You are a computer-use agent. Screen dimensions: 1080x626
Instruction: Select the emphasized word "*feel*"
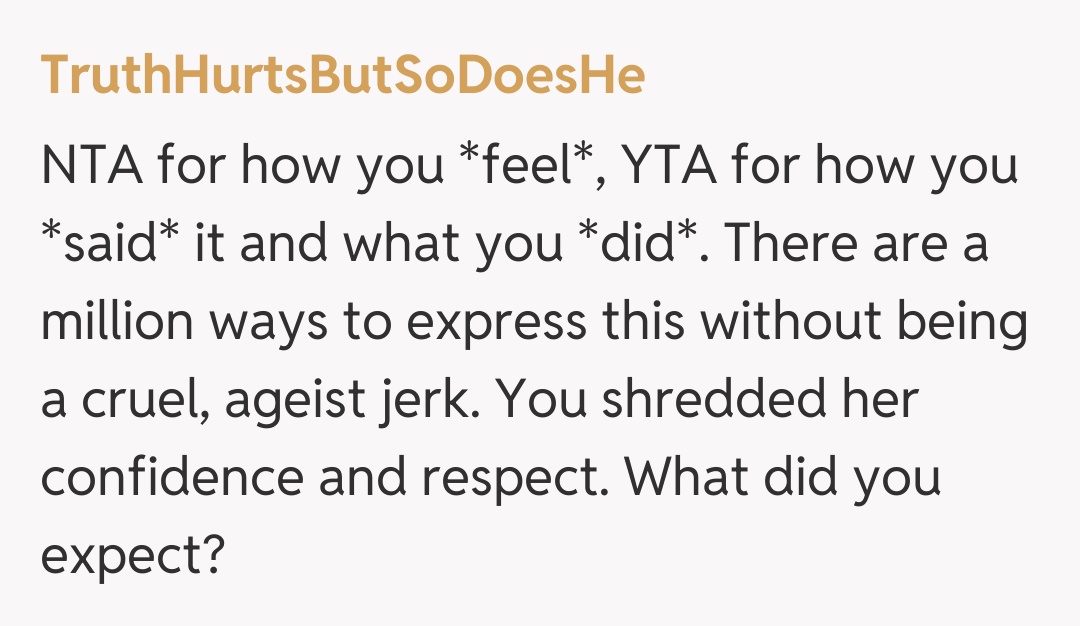[x=535, y=166]
